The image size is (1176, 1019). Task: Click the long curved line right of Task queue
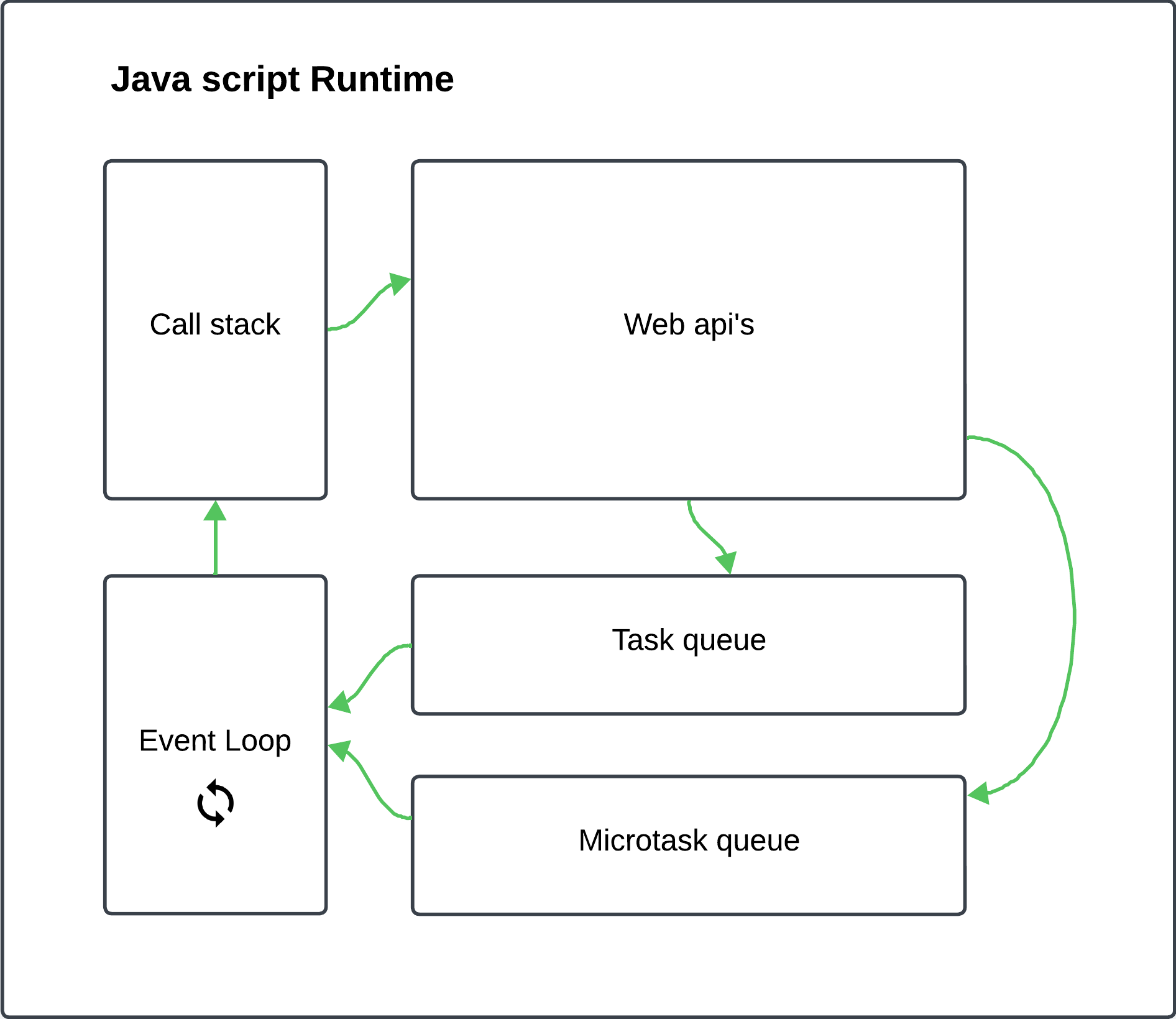tap(1073, 616)
